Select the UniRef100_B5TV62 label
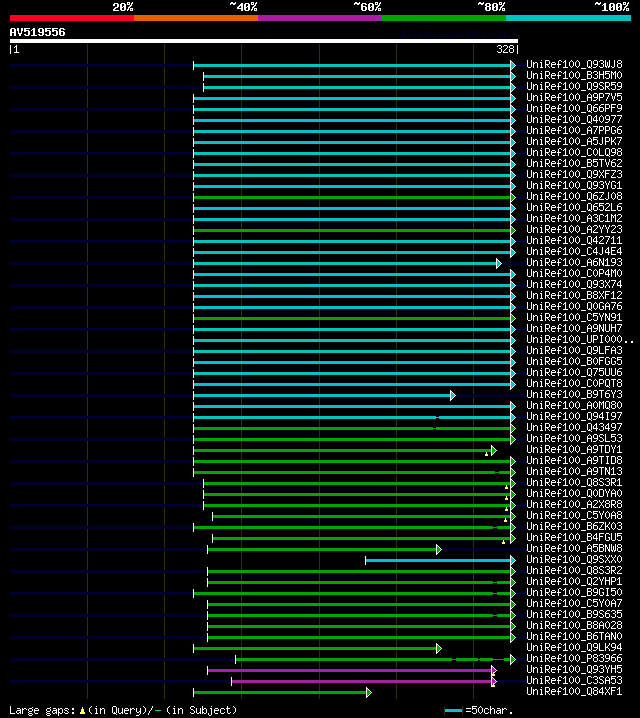 (x=574, y=163)
